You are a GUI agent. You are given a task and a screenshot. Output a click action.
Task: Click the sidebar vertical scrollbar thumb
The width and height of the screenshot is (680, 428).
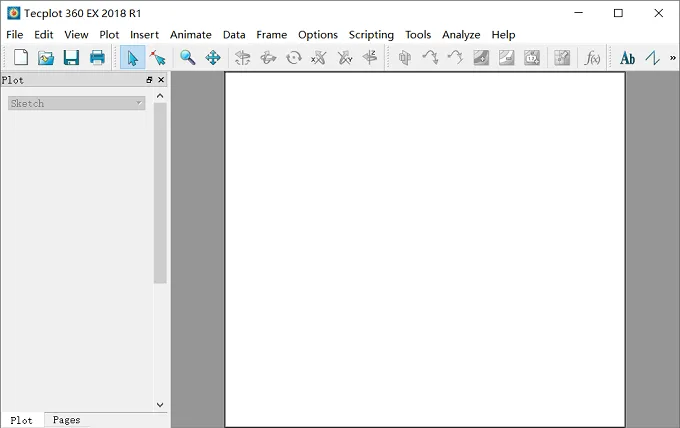click(x=160, y=193)
